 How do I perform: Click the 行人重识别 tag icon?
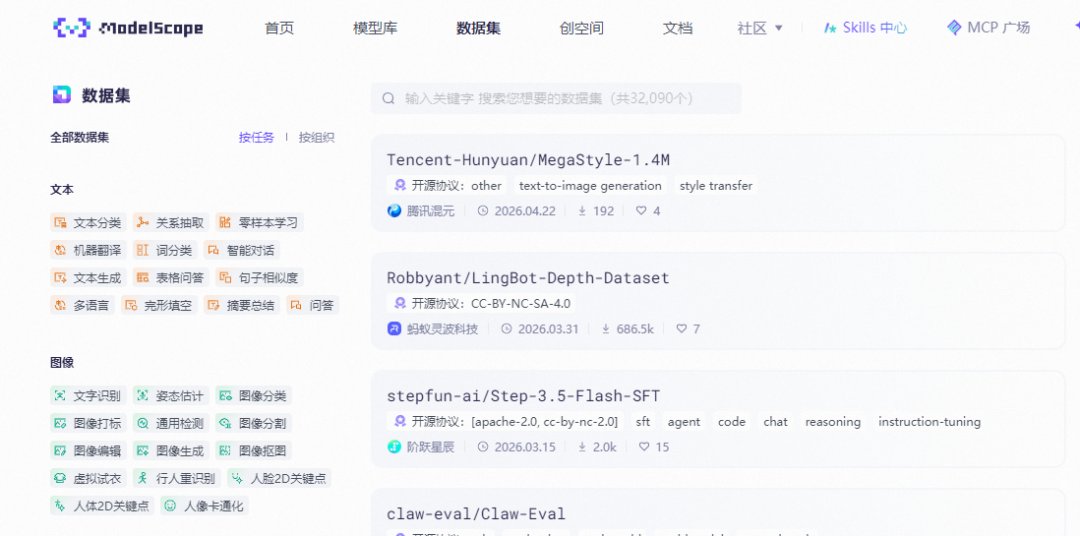tap(143, 478)
